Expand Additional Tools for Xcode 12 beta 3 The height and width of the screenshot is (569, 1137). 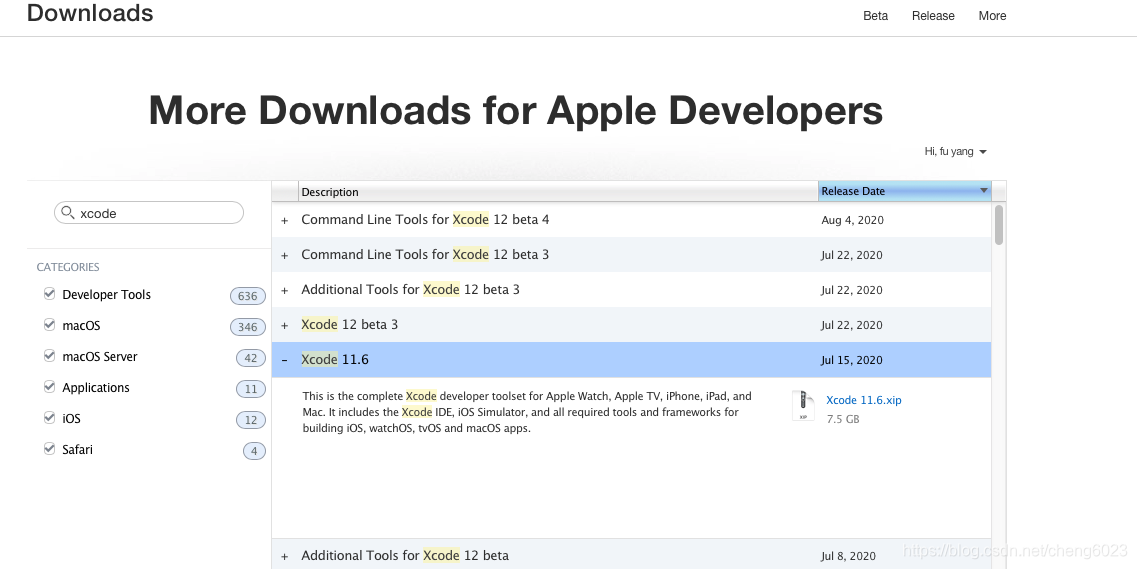click(285, 290)
